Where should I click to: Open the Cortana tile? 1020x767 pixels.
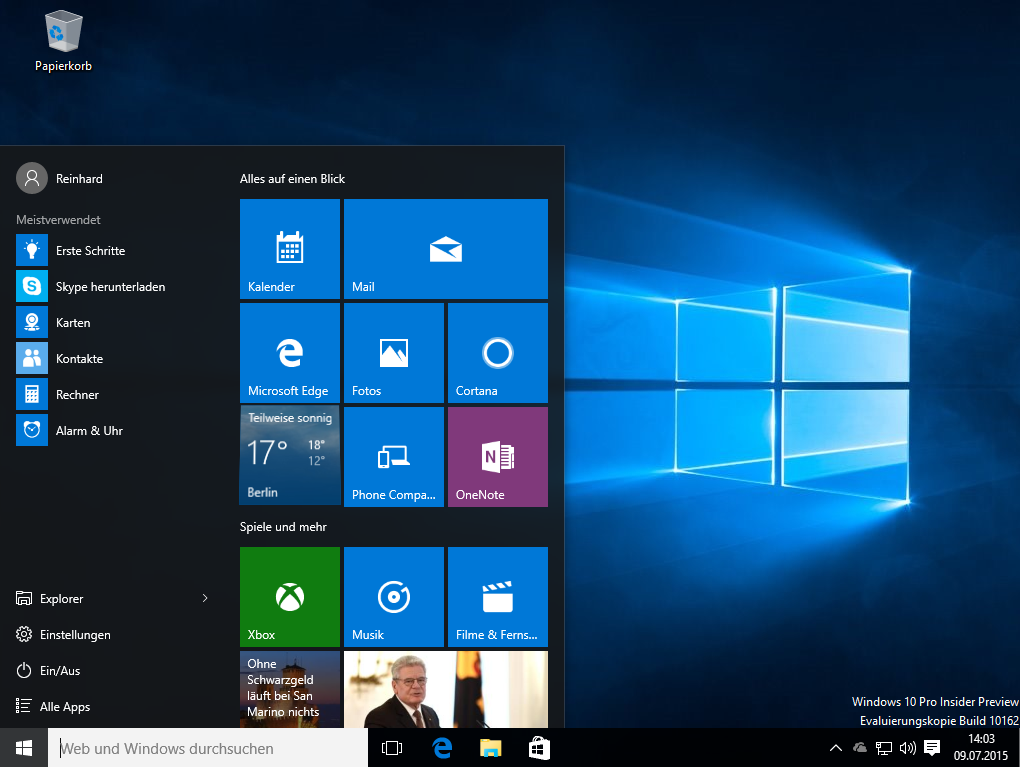pyautogui.click(x=498, y=353)
